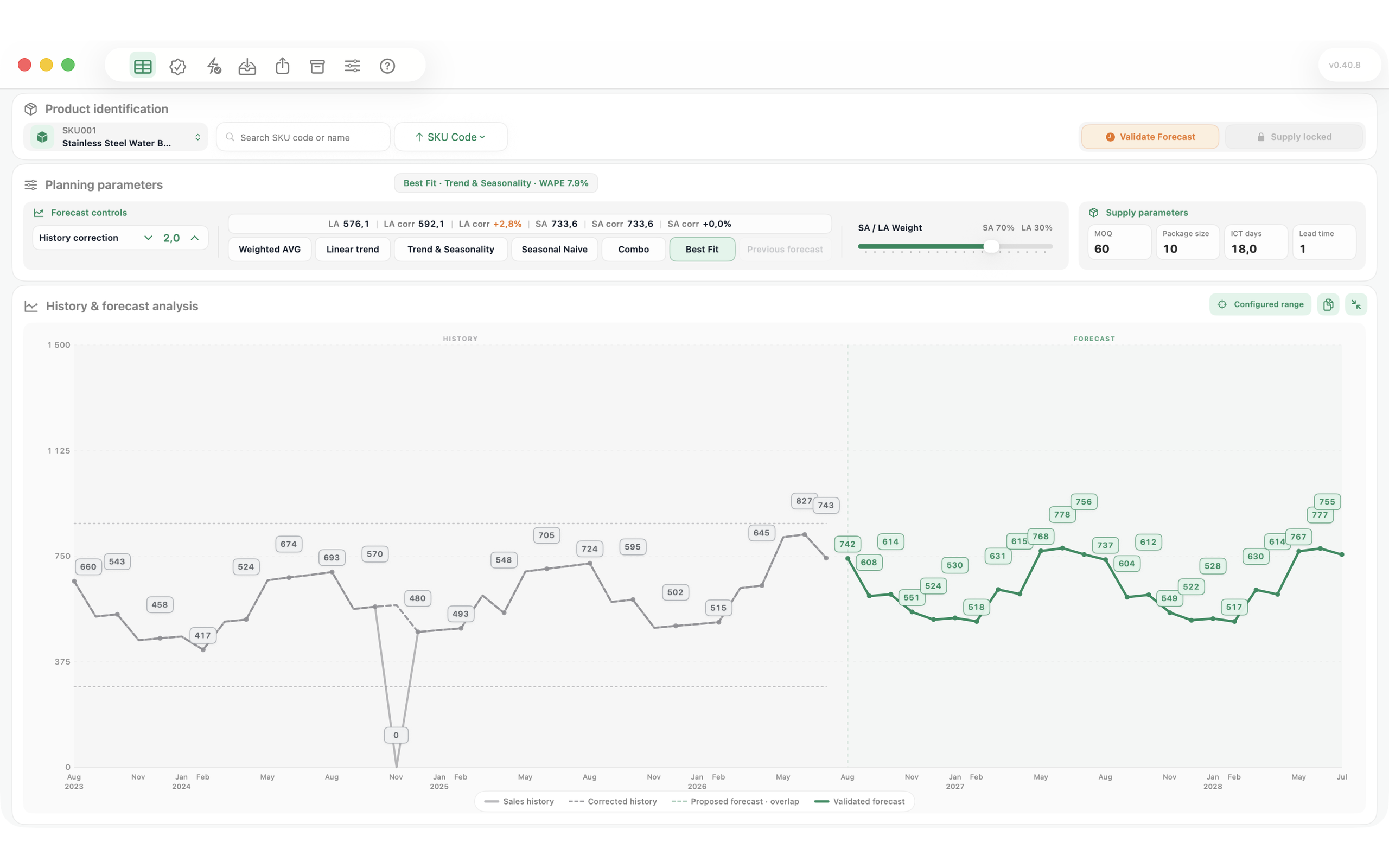The height and width of the screenshot is (868, 1389).
Task: Click the History & forecast analysis chart icon
Action: [x=31, y=306]
